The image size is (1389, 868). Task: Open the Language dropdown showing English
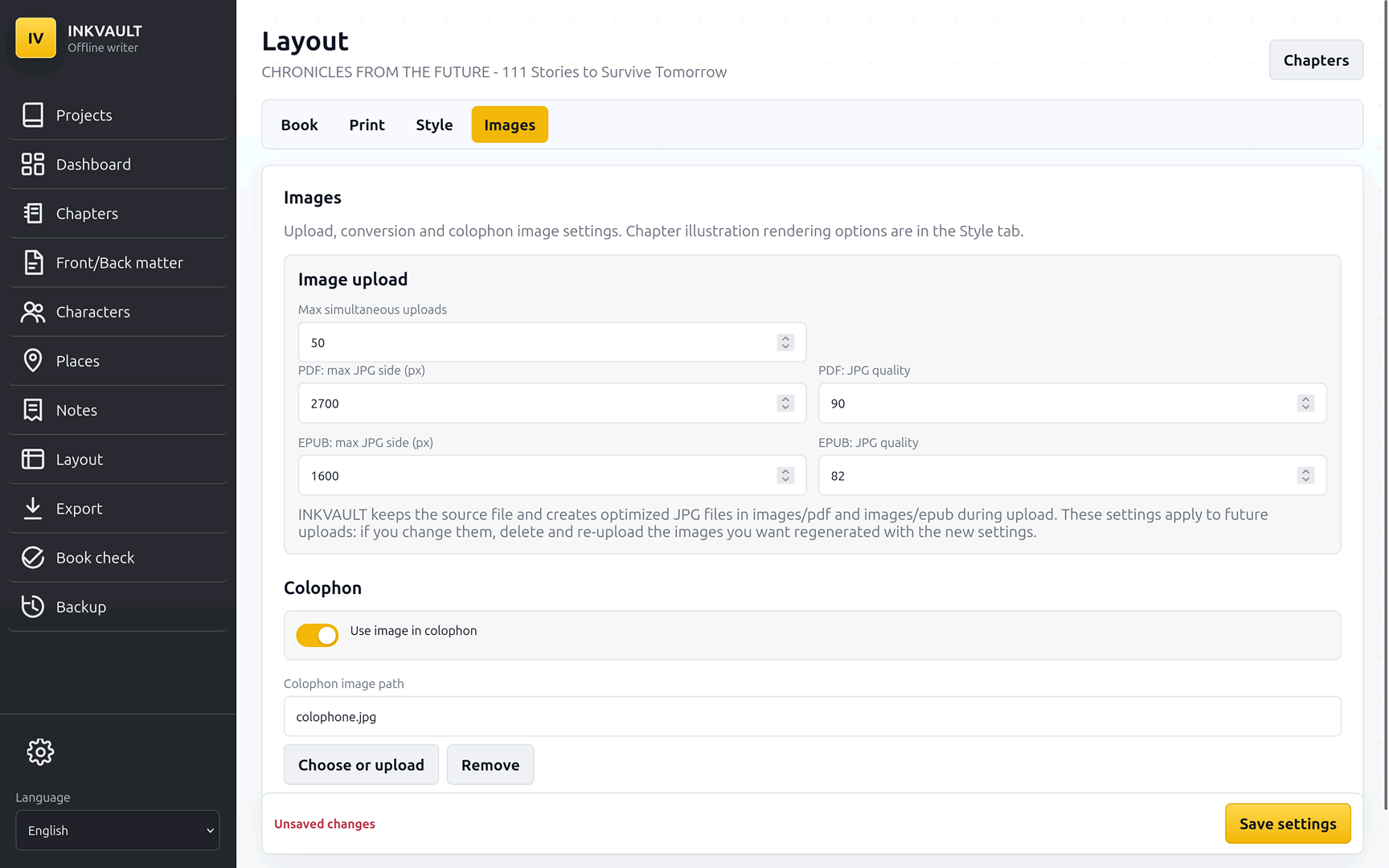pos(117,830)
